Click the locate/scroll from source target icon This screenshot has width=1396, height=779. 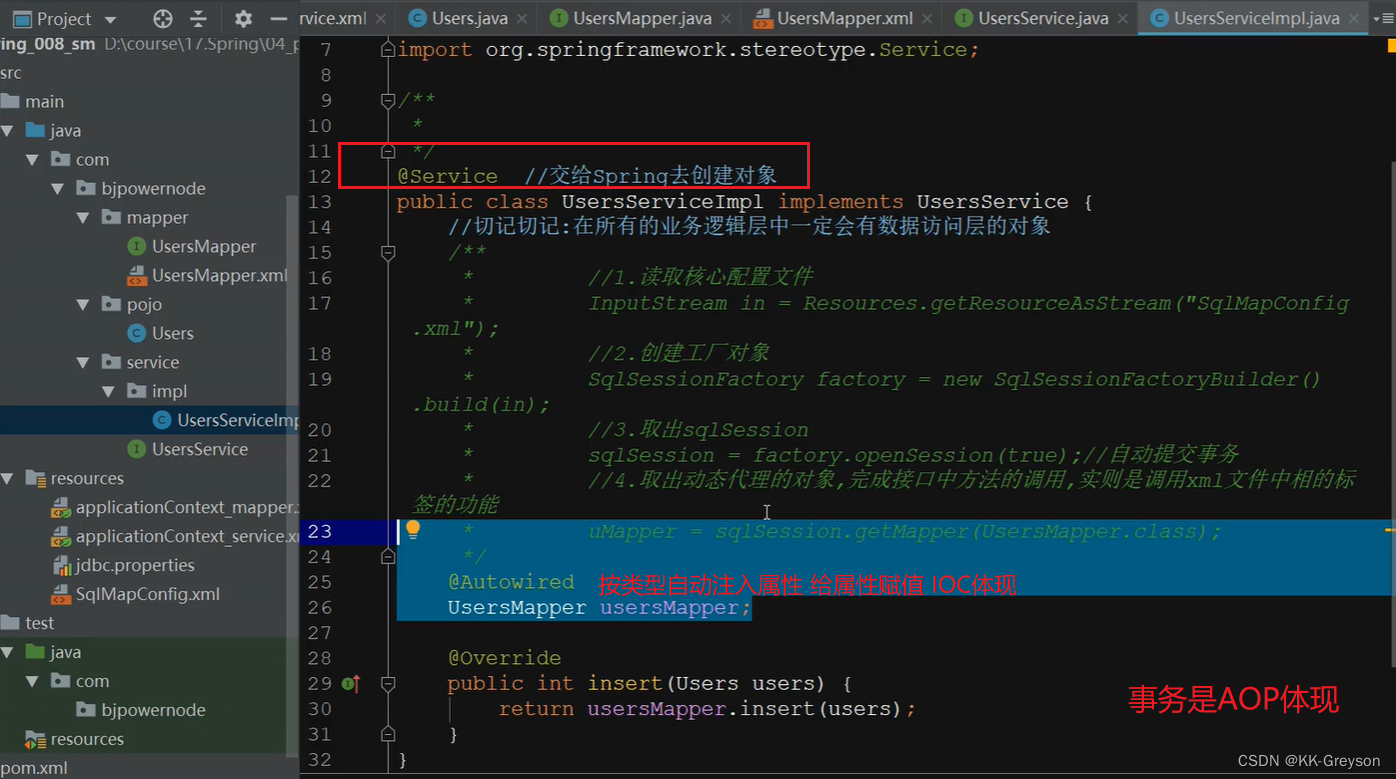(163, 19)
